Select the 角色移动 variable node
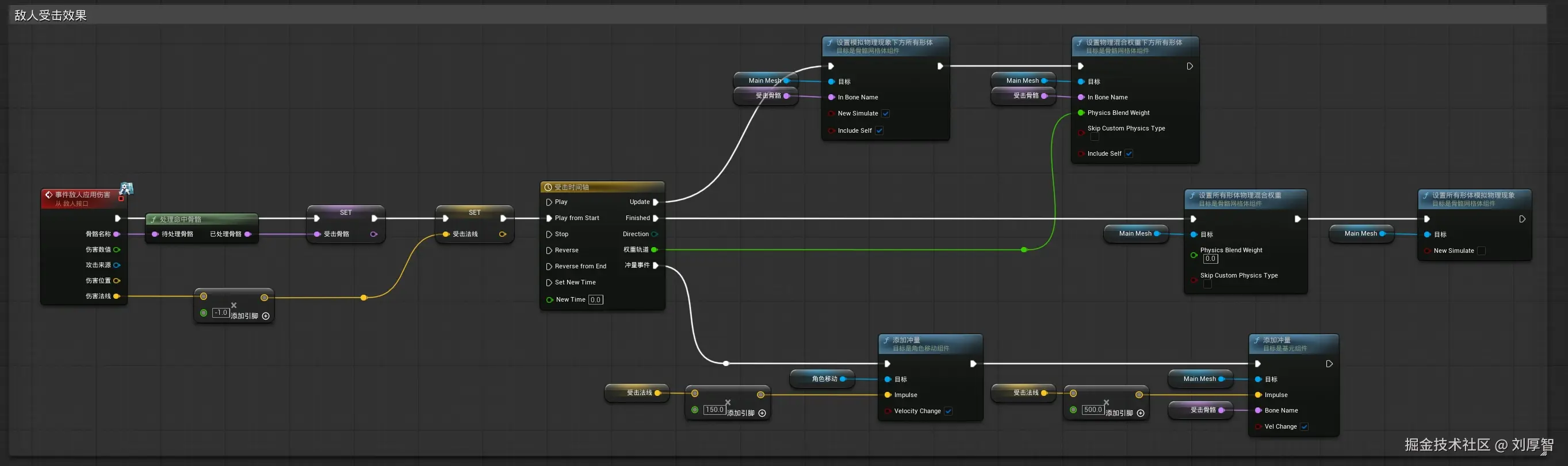 coord(822,379)
